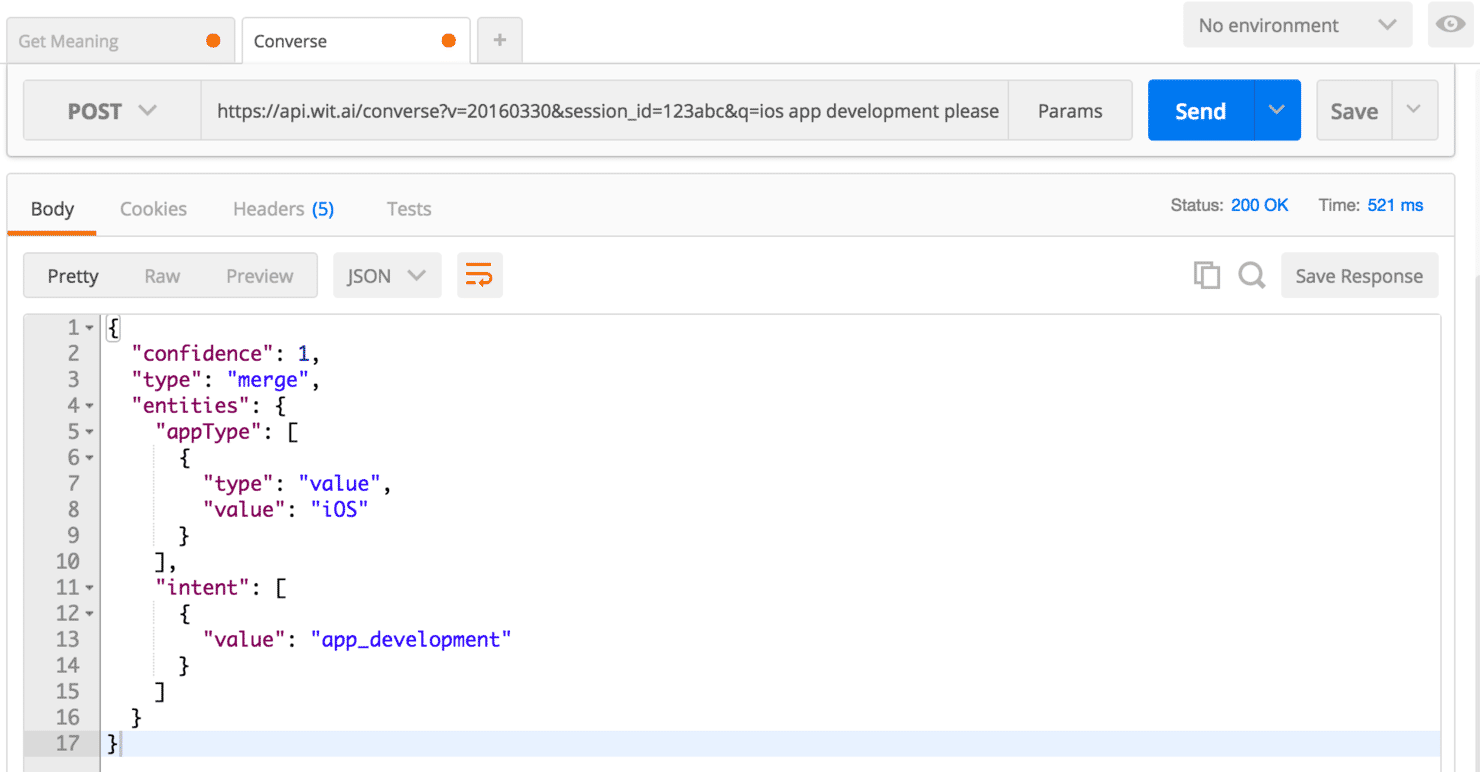Save the request
The width and height of the screenshot is (1480, 772).
[1354, 111]
